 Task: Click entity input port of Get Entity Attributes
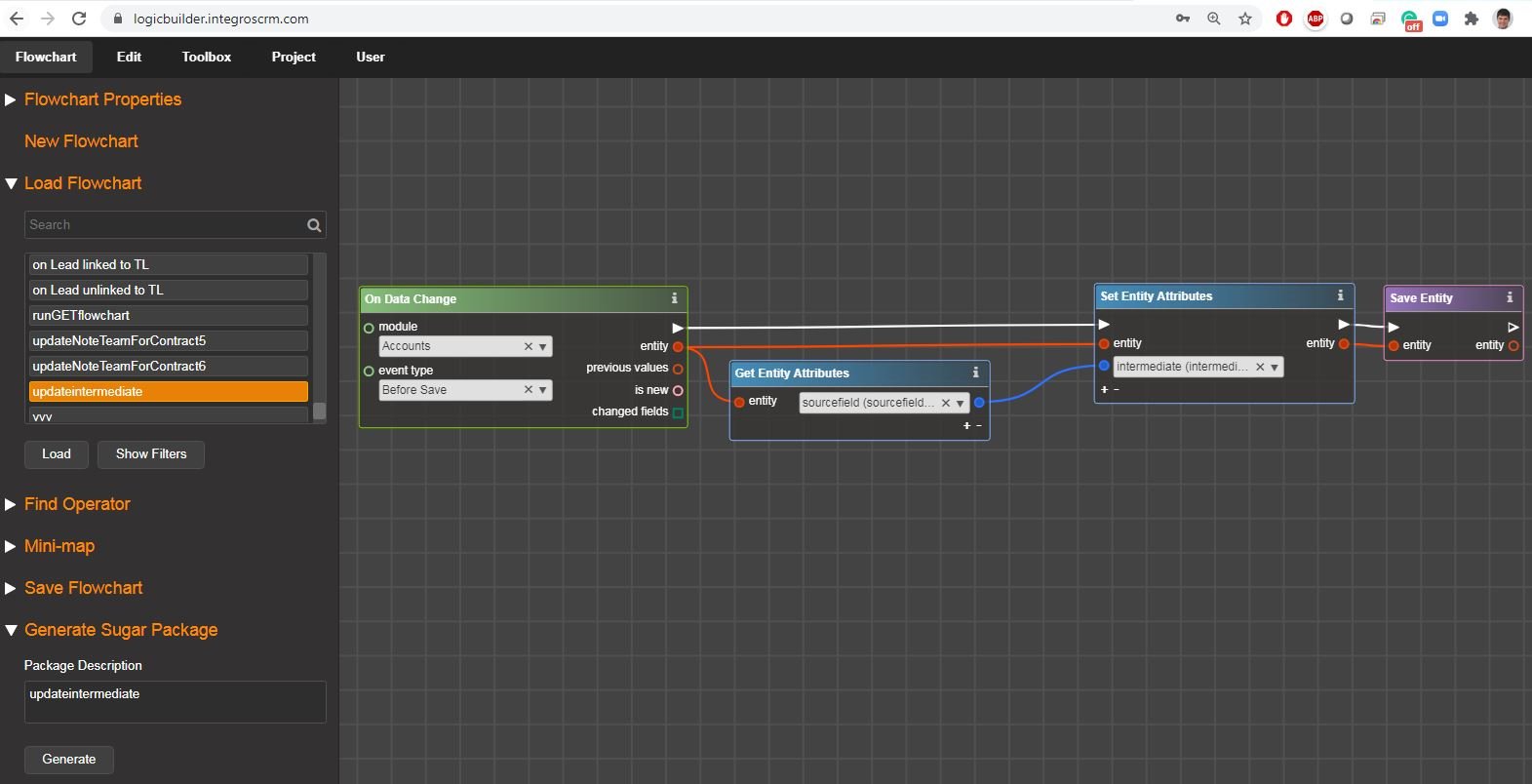pyautogui.click(x=740, y=402)
